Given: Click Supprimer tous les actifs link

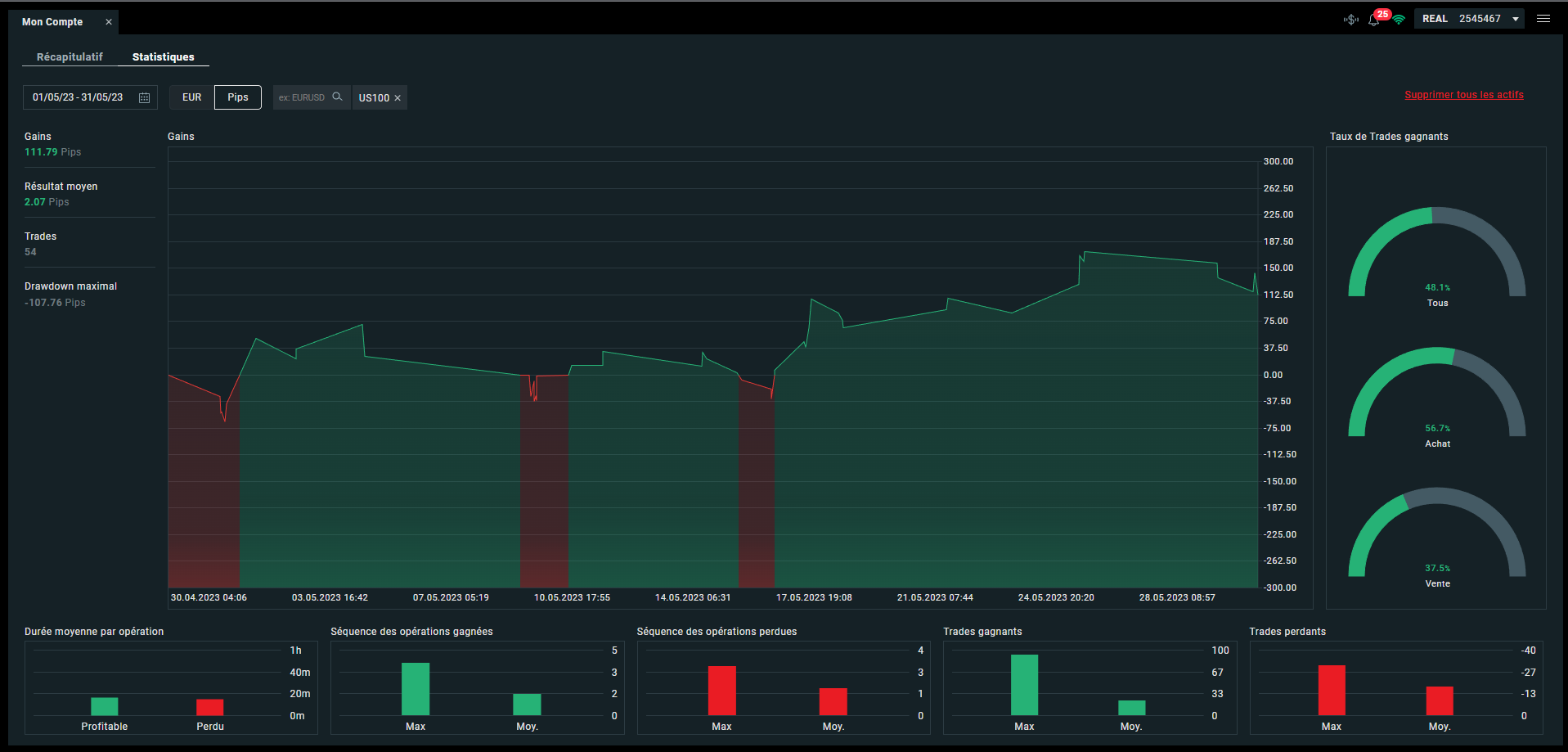Looking at the screenshot, I should 1464,95.
